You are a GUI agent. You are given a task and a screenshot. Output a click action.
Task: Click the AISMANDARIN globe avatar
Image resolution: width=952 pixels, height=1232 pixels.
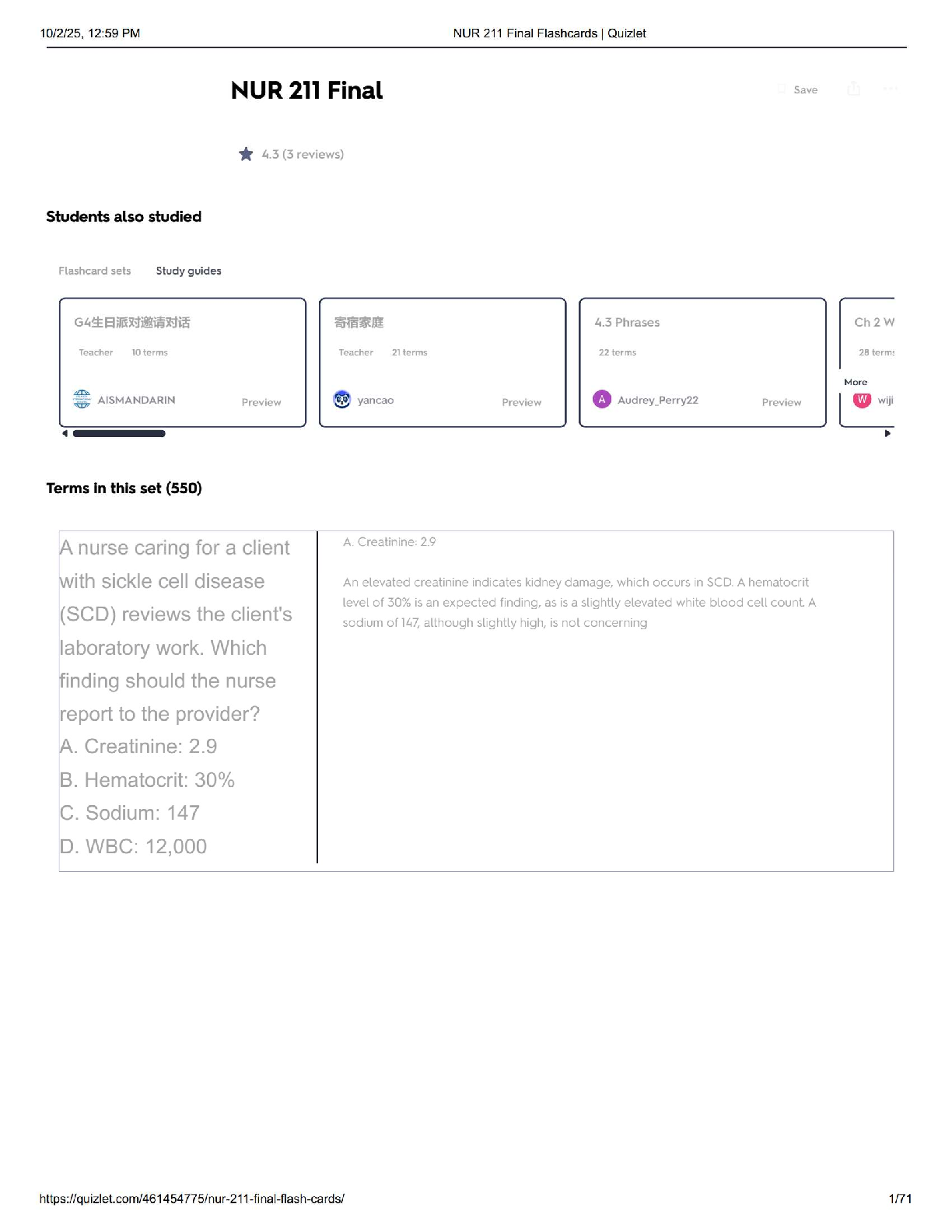[82, 400]
